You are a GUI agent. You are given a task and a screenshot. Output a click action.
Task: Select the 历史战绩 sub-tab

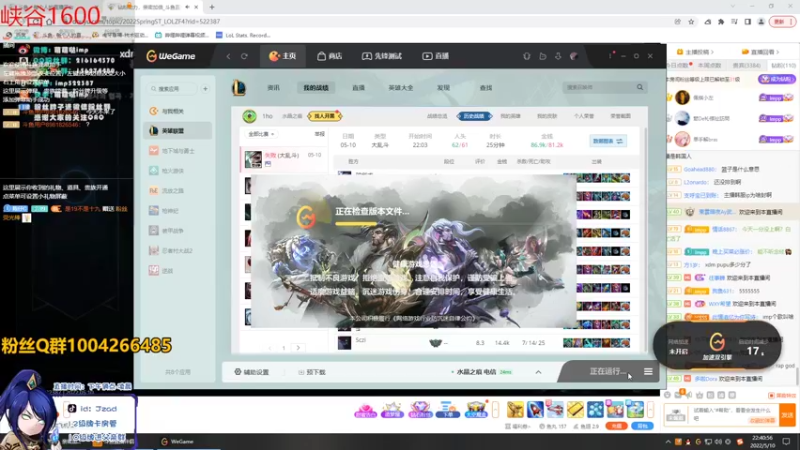pyautogui.click(x=474, y=116)
